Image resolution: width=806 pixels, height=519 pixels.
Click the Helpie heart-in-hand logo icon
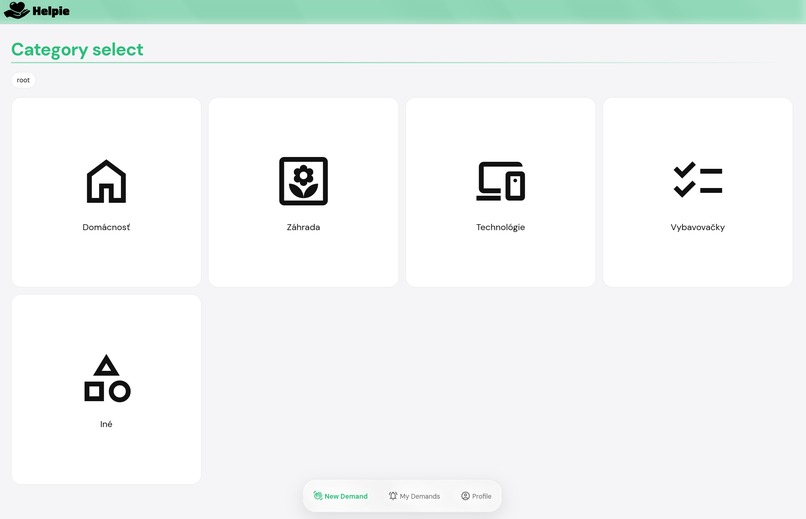point(16,10)
